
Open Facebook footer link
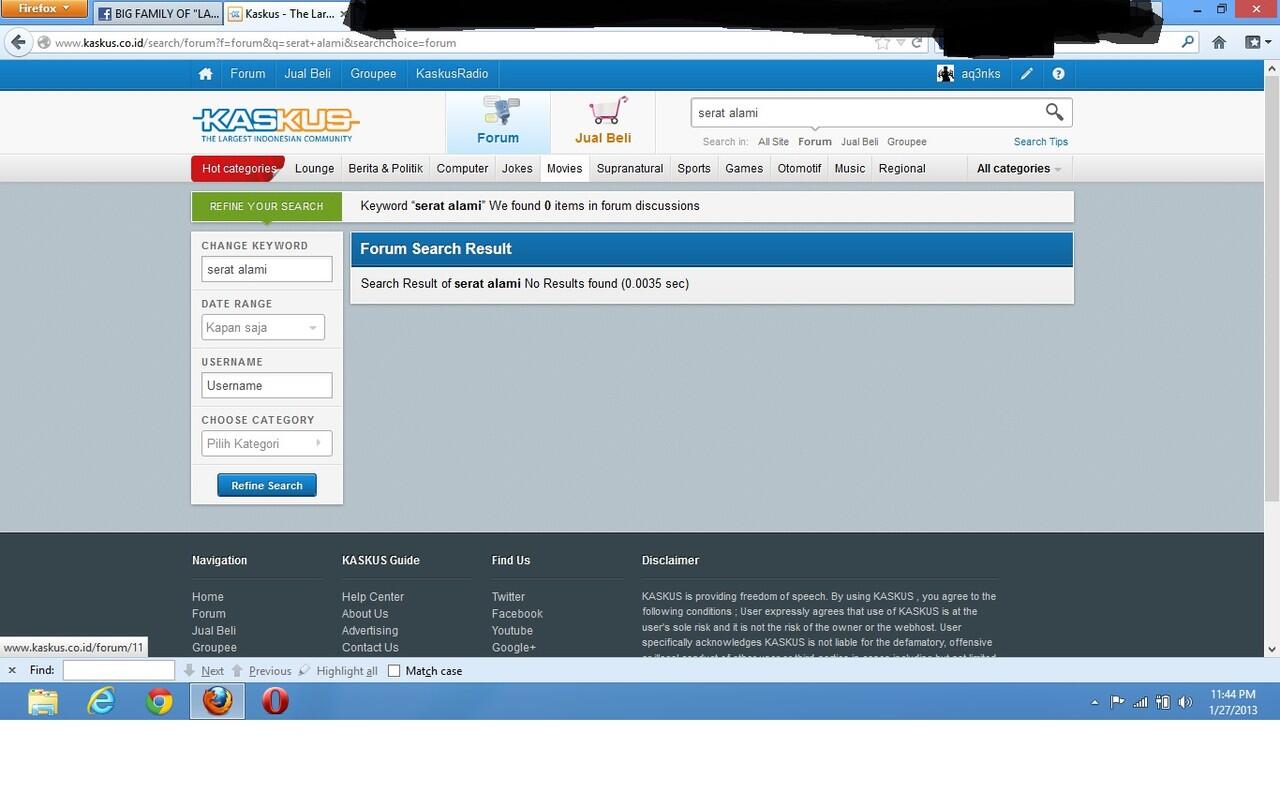[517, 614]
